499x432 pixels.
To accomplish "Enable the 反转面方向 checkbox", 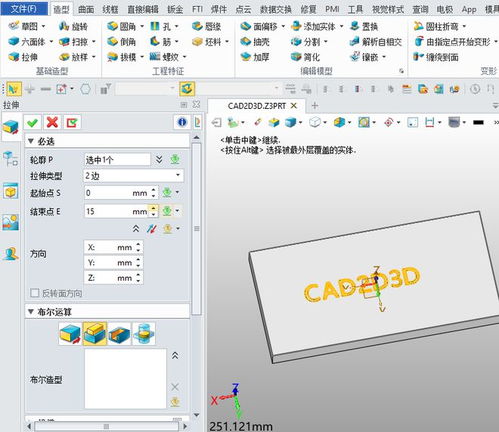I will click(34, 293).
